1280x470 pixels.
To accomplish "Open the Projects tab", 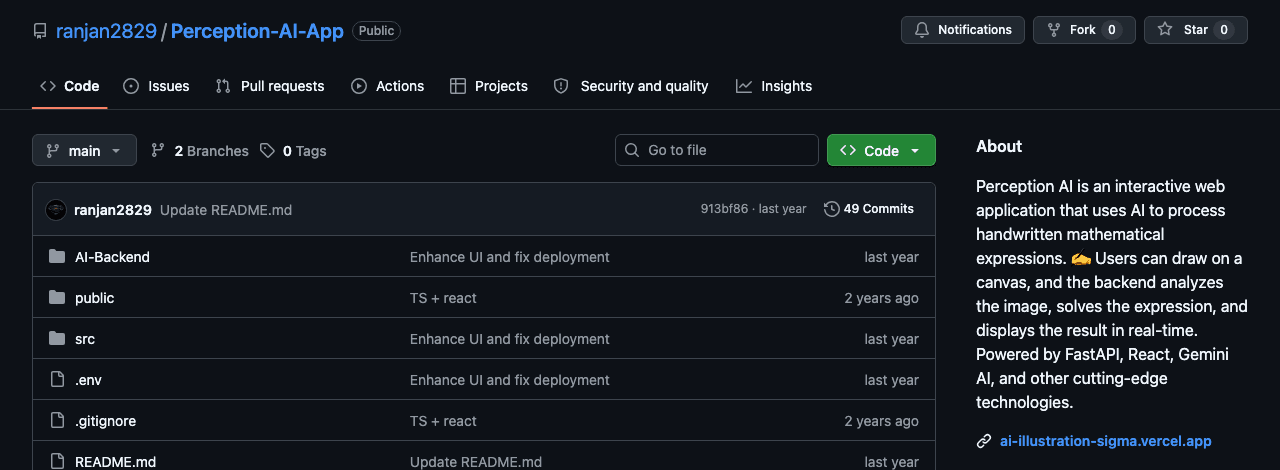I will (x=489, y=86).
